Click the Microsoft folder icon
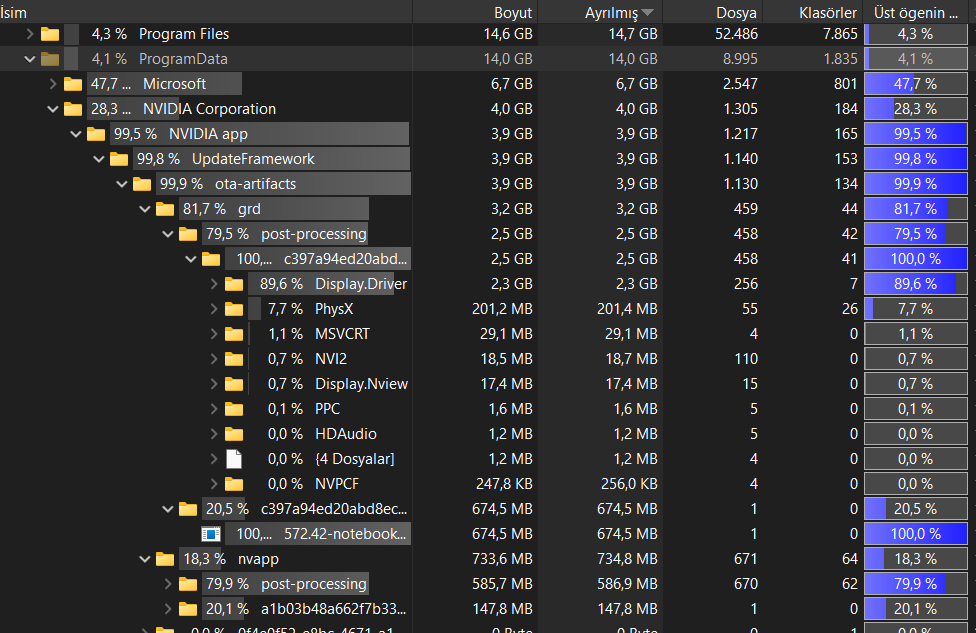This screenshot has width=976, height=633. (x=73, y=84)
